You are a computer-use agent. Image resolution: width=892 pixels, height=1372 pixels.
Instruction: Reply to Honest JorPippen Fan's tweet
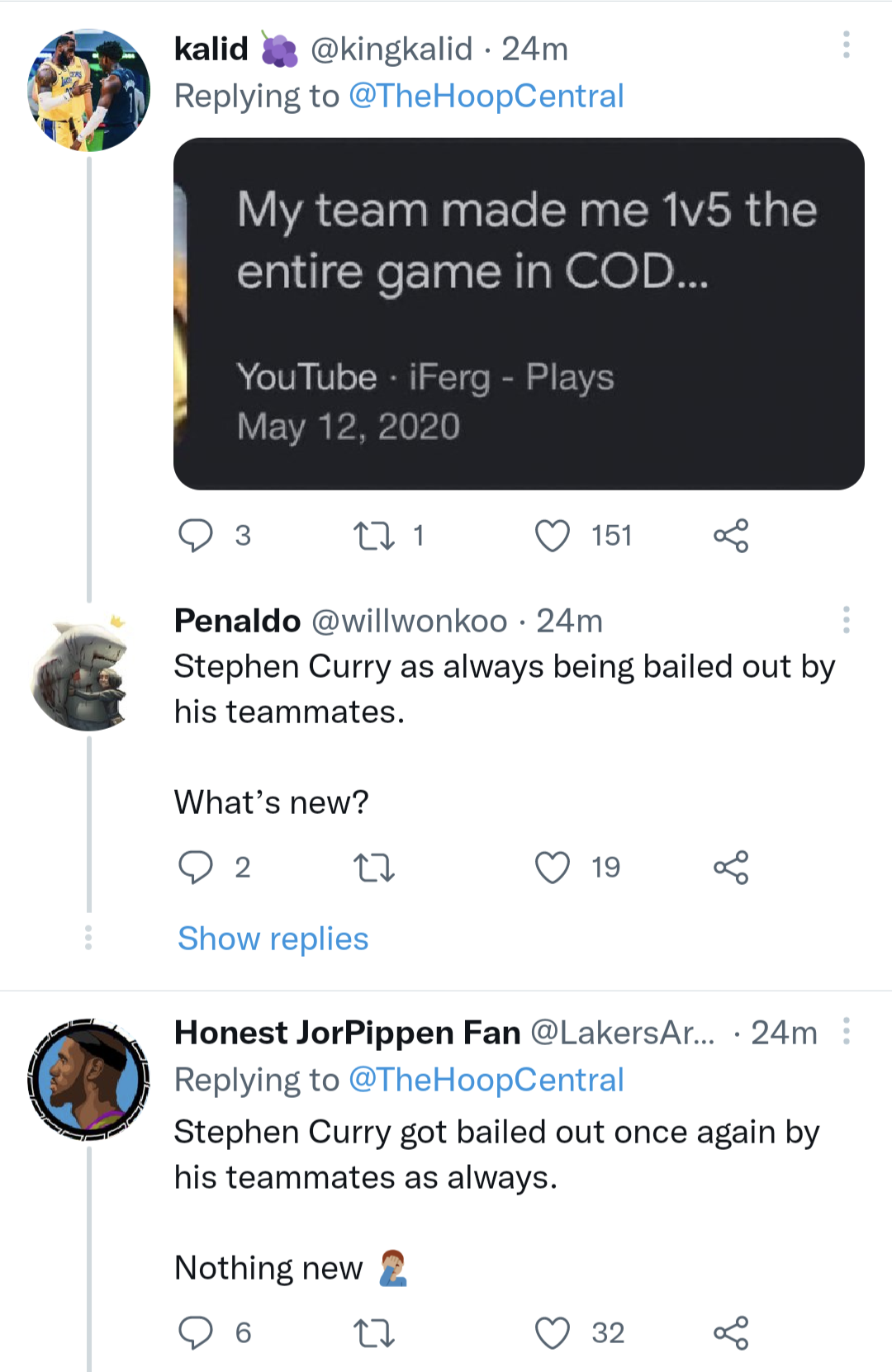click(197, 1333)
